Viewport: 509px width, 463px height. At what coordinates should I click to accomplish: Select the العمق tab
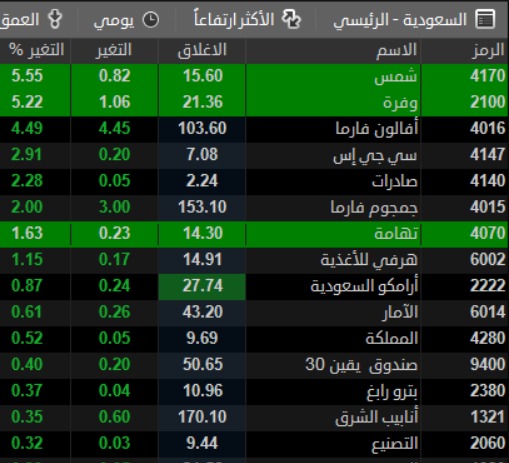20,20
